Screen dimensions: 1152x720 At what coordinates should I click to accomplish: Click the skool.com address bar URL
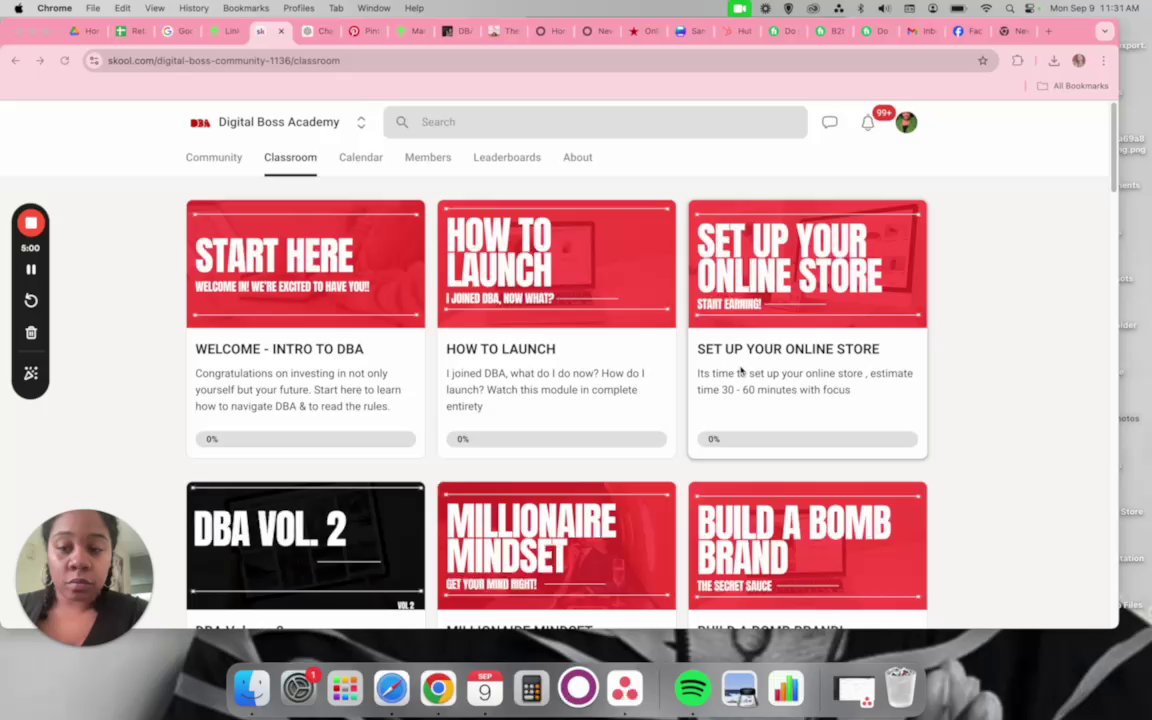(223, 61)
